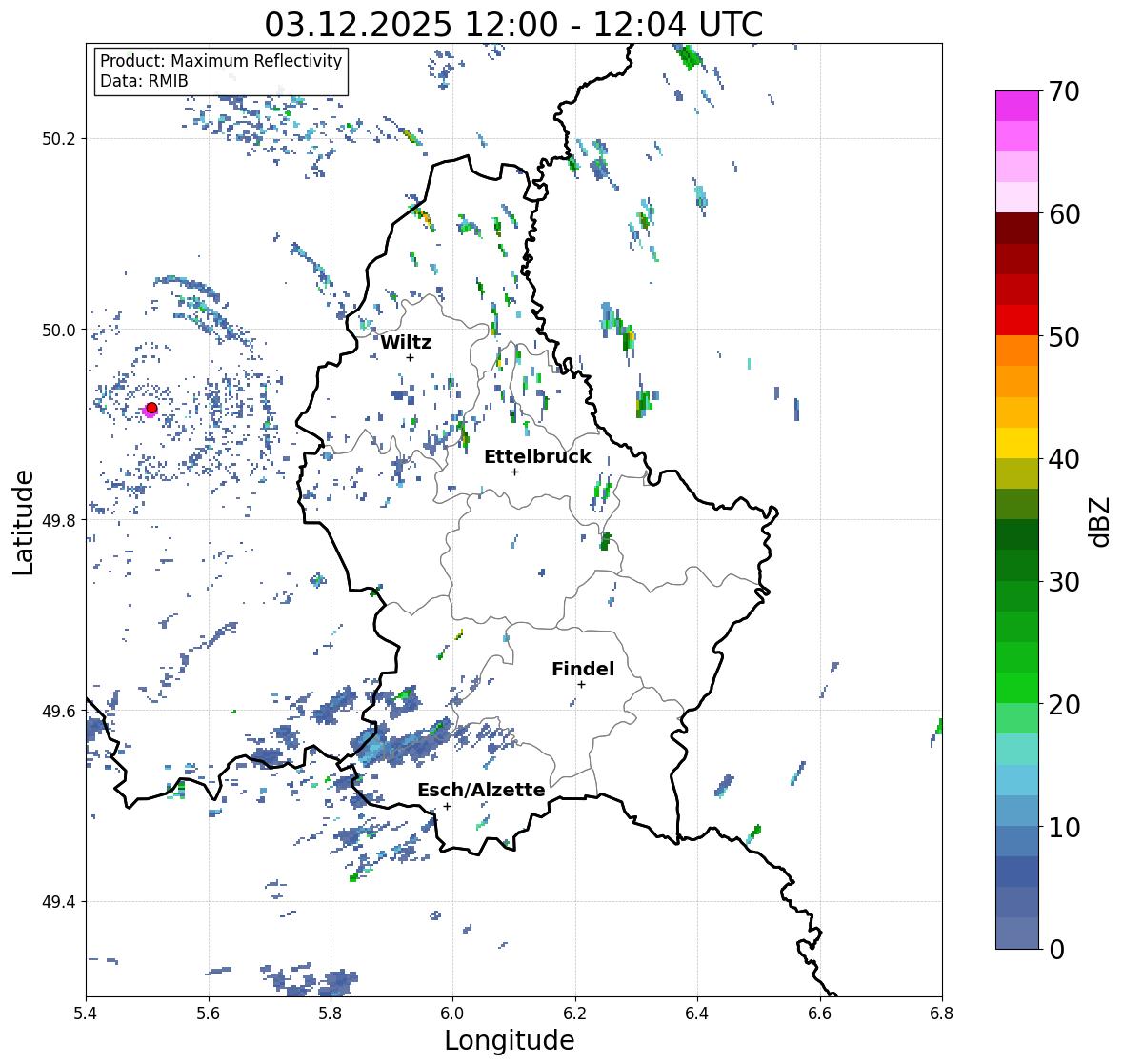
Task: Click the 5.4 longitude tick label
Action: click(x=86, y=1013)
